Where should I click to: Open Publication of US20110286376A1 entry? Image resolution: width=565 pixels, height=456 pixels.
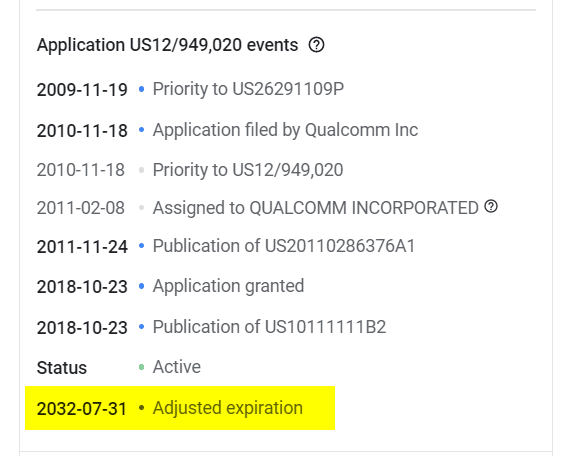pos(284,246)
